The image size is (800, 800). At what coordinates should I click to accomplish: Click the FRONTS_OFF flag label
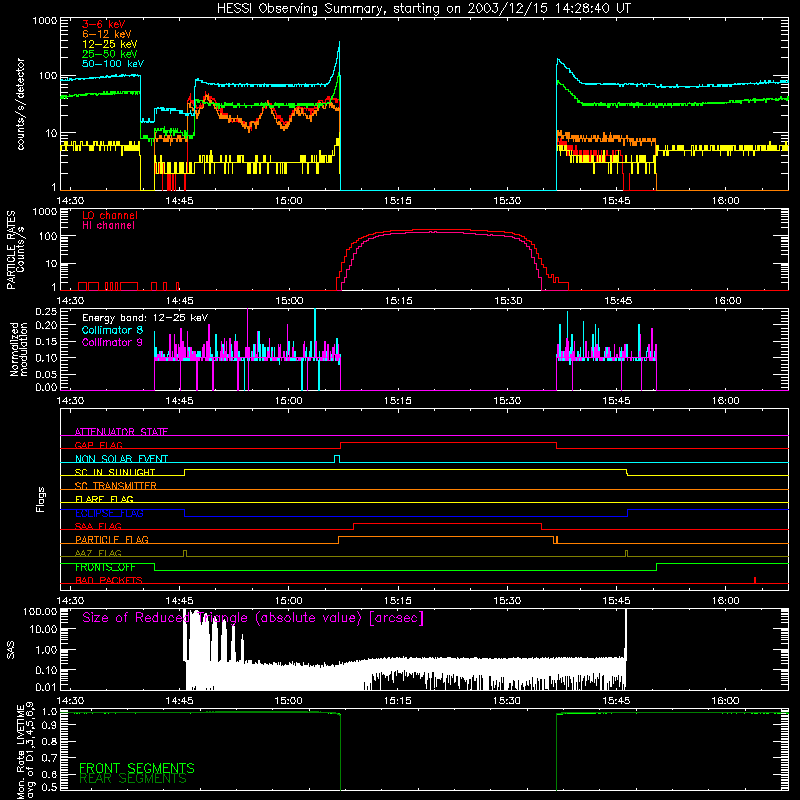tap(105, 567)
